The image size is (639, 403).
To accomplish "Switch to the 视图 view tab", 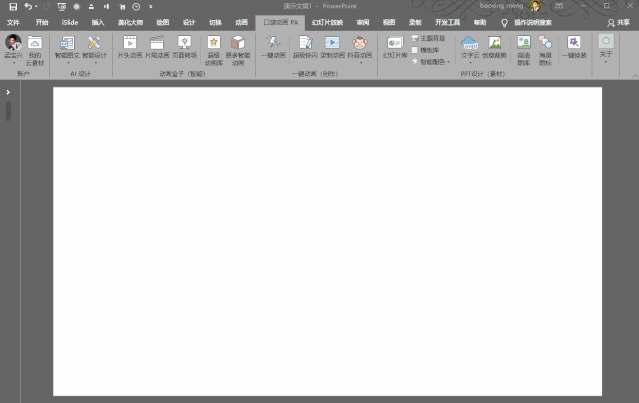I will (x=389, y=22).
